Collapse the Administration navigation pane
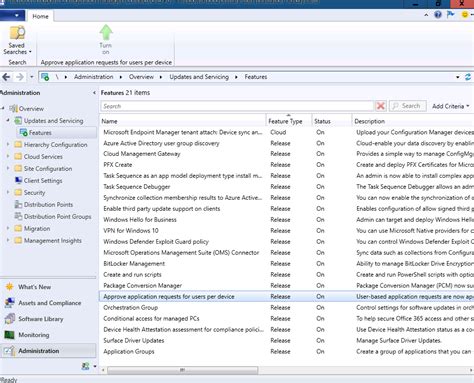Screen dimensions: 474x383 (94, 93)
